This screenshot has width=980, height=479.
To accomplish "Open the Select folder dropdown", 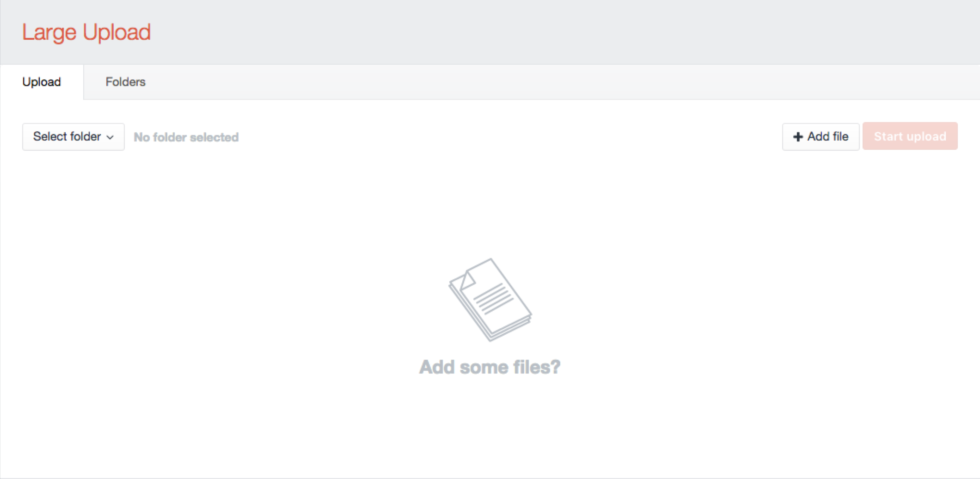I will (74, 137).
